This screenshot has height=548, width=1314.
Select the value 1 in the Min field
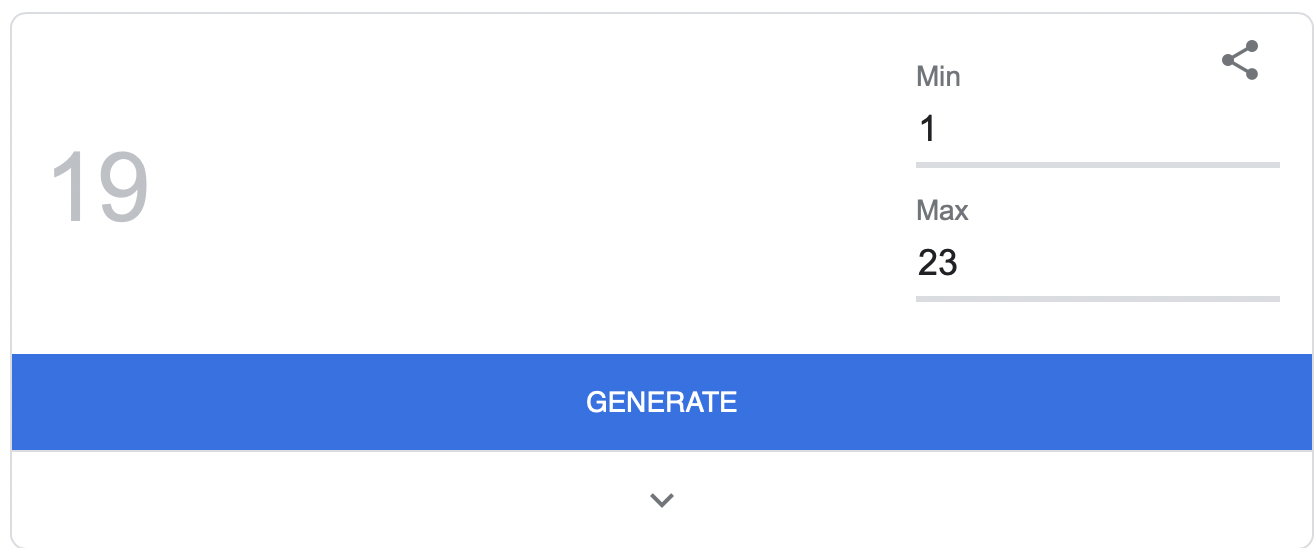click(x=927, y=129)
